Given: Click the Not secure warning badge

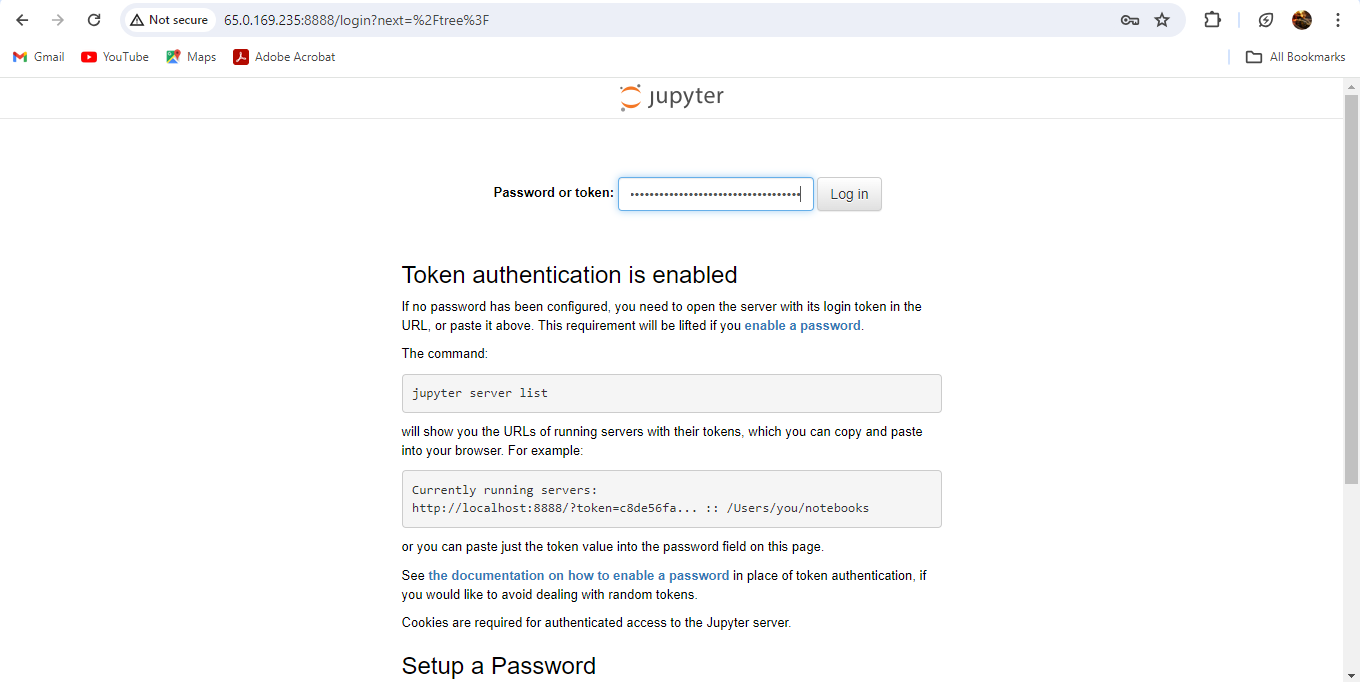Looking at the screenshot, I should (169, 19).
